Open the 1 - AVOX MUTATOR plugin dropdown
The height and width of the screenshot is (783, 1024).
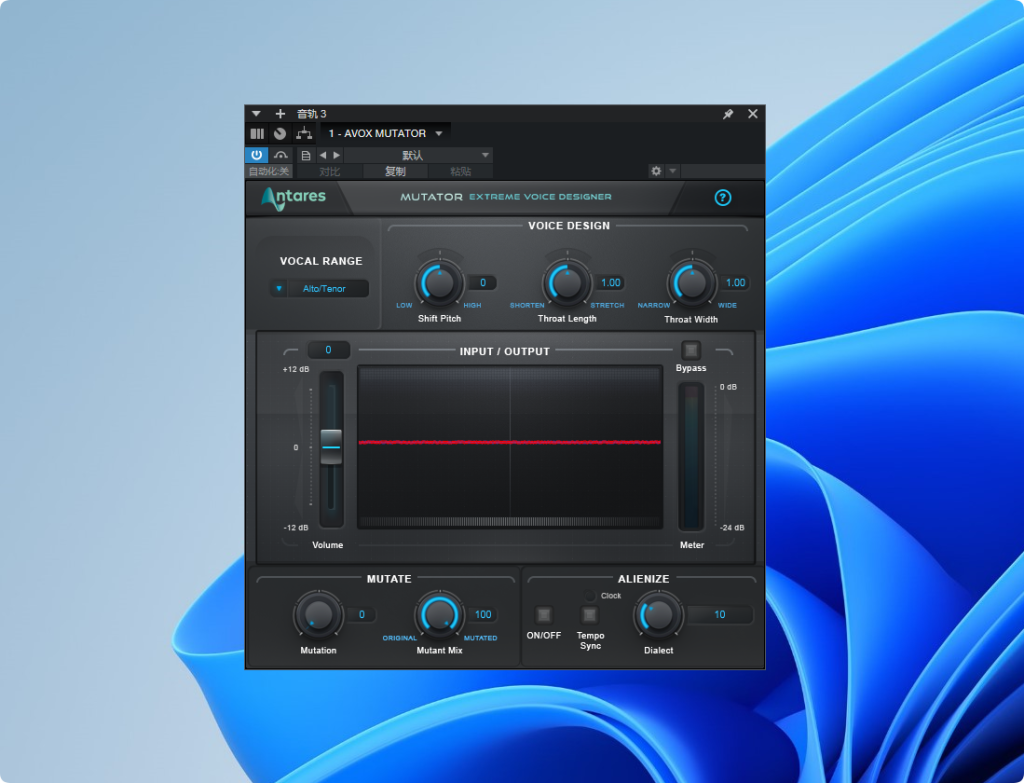pos(385,133)
